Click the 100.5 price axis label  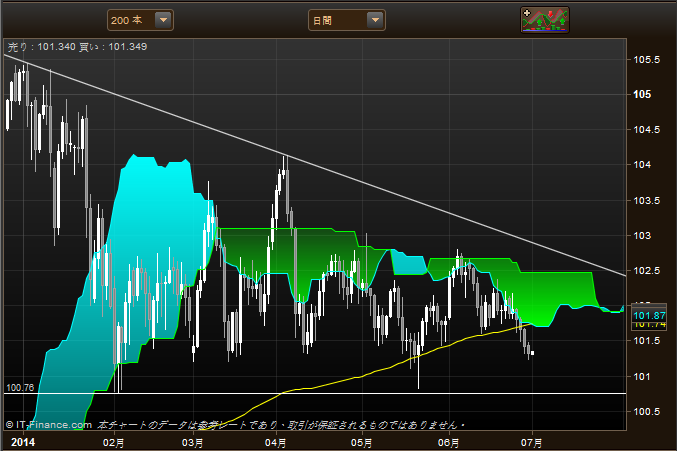coord(646,412)
